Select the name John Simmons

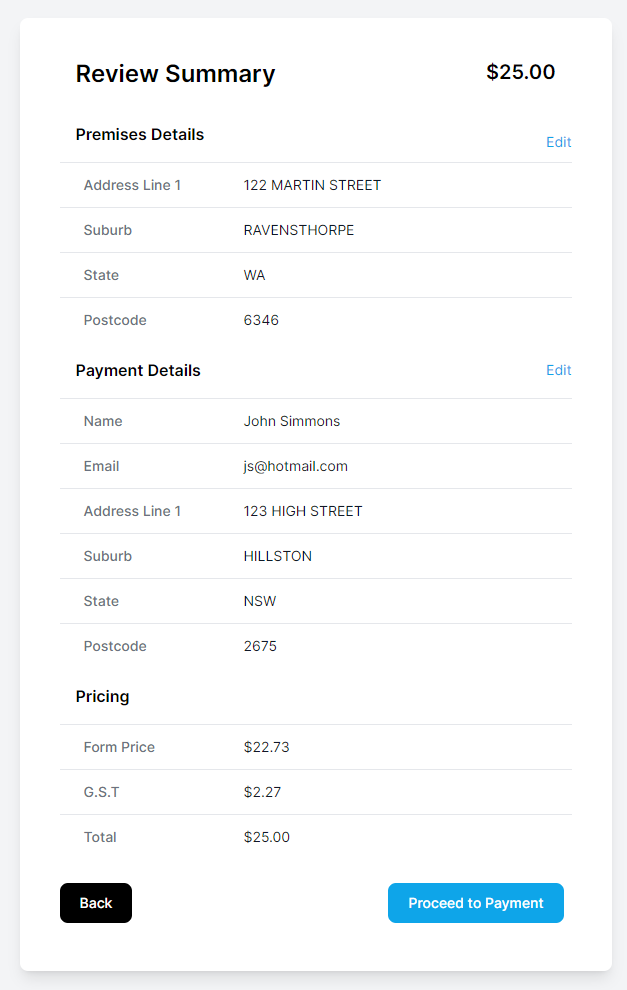pos(292,421)
